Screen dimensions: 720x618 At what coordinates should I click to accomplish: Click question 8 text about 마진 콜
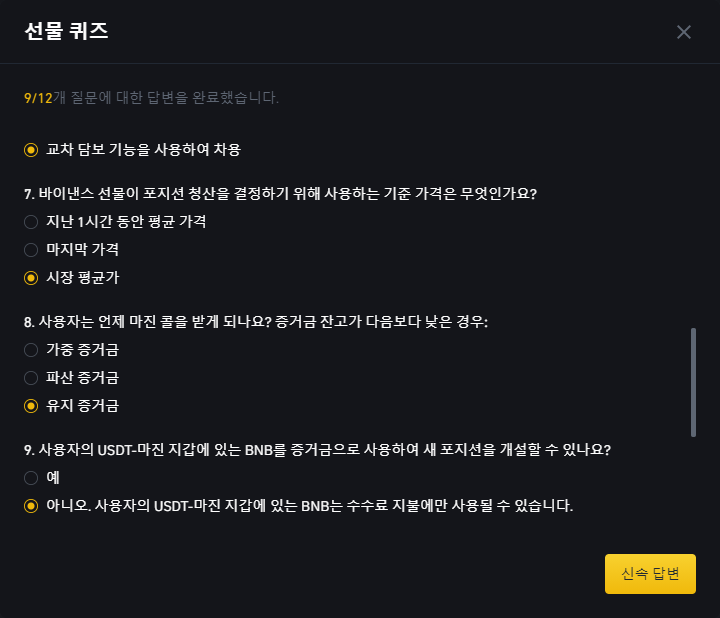pos(256,322)
